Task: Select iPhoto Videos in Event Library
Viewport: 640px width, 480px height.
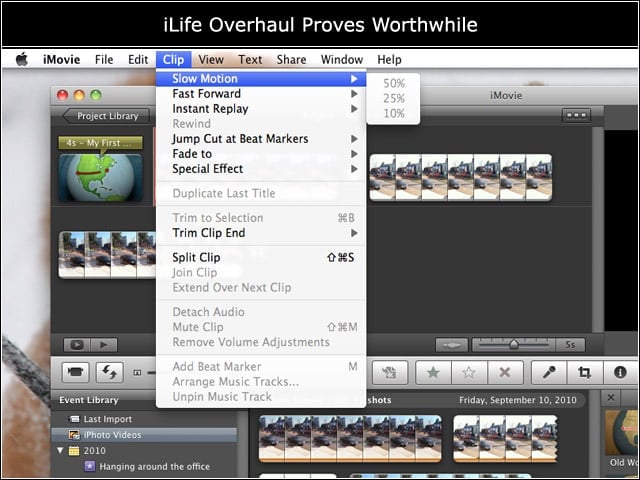Action: click(144, 435)
